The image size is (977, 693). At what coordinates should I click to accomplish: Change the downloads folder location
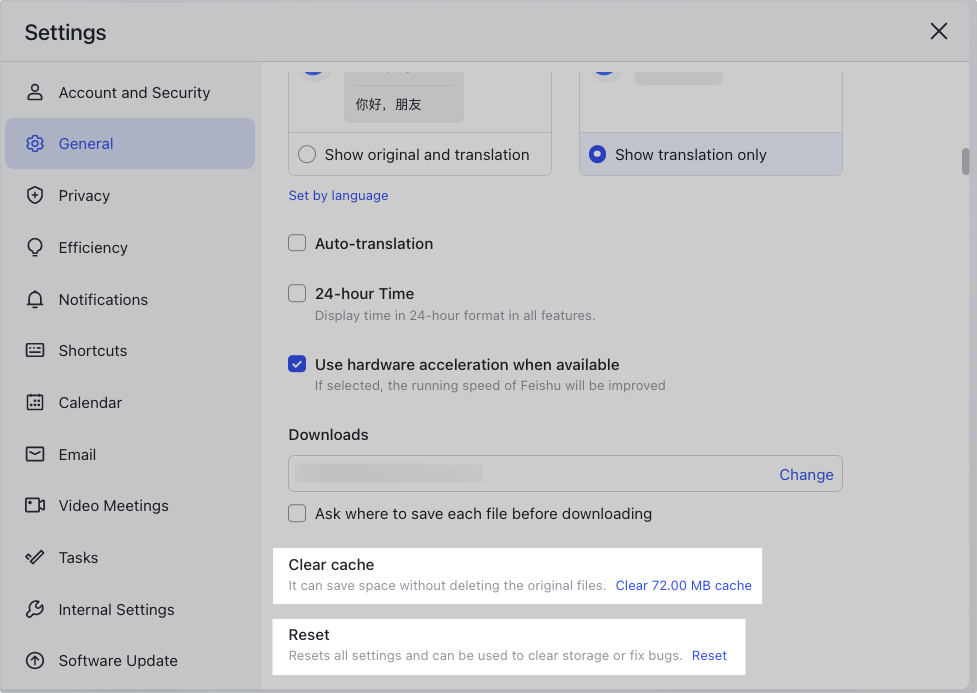806,474
